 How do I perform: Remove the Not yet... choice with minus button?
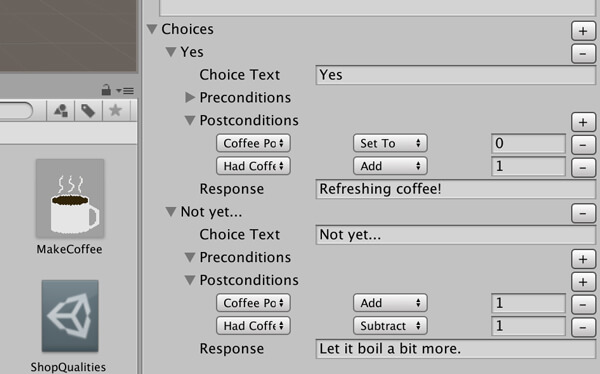[x=583, y=213]
